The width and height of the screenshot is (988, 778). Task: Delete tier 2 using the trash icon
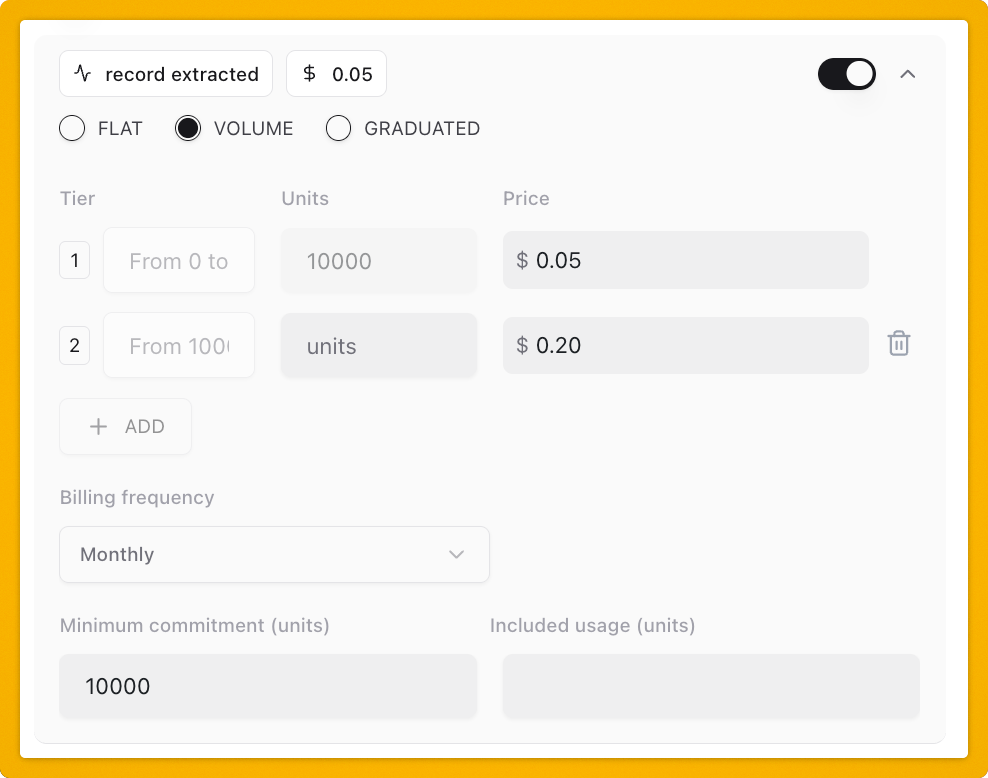[x=899, y=343]
